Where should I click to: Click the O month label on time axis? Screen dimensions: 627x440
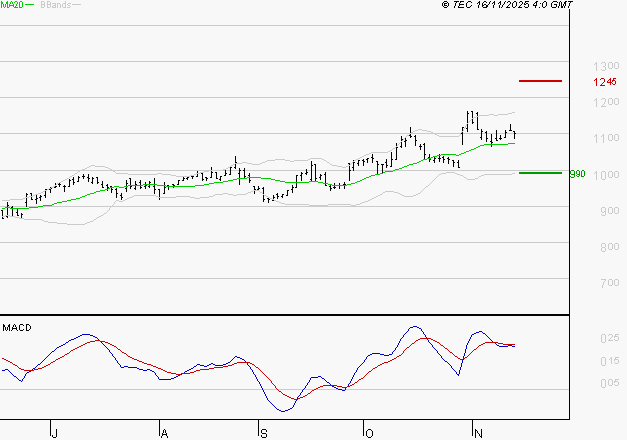pos(369,433)
